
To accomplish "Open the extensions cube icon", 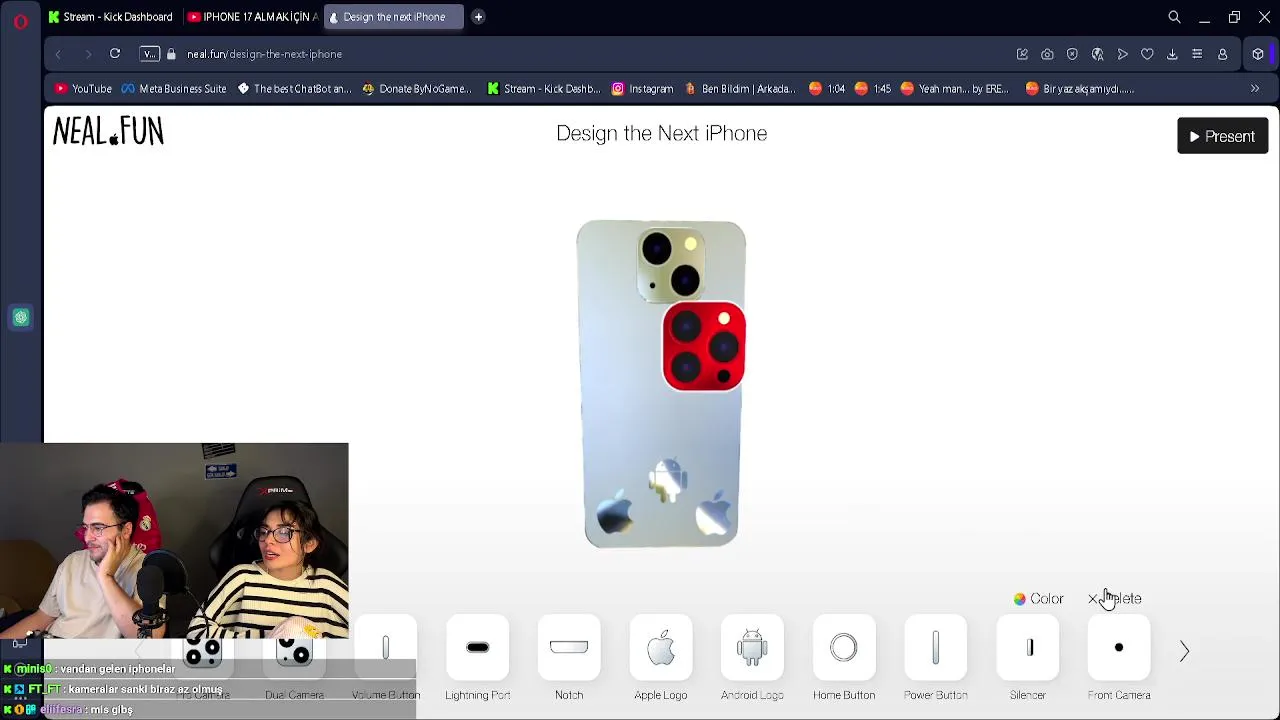I will pos(1258,54).
